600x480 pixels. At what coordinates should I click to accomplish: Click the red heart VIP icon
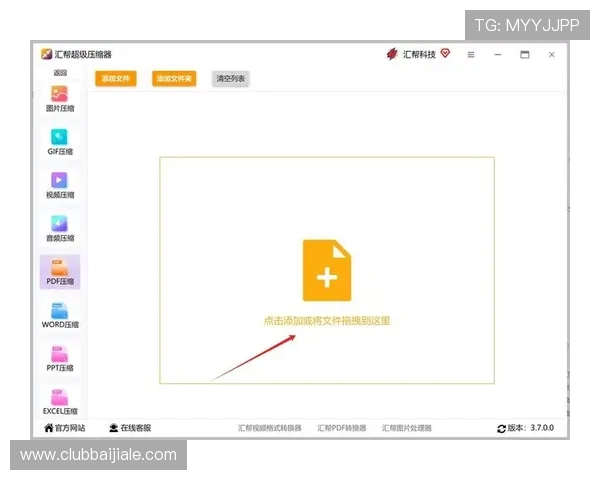(x=445, y=53)
